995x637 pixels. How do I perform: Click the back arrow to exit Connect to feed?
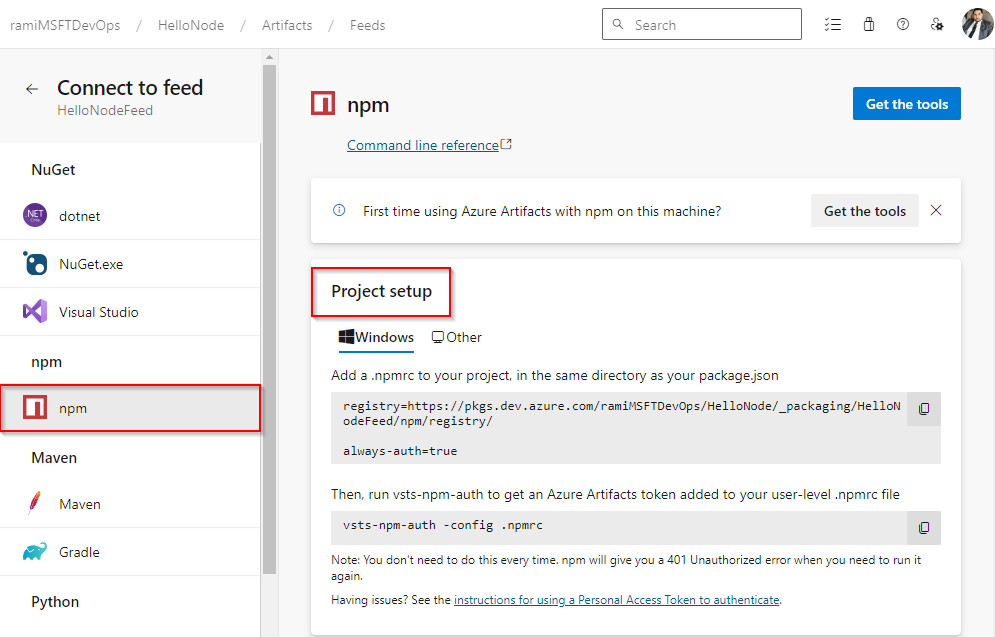[31, 88]
